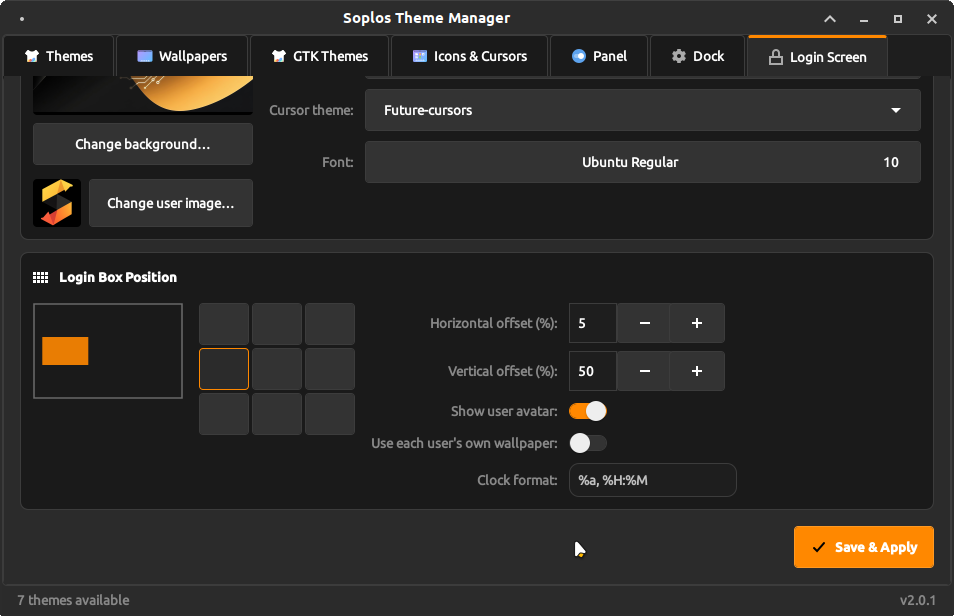Viewport: 954px width, 616px height.
Task: Select bottom-right login box position
Action: pyautogui.click(x=330, y=414)
